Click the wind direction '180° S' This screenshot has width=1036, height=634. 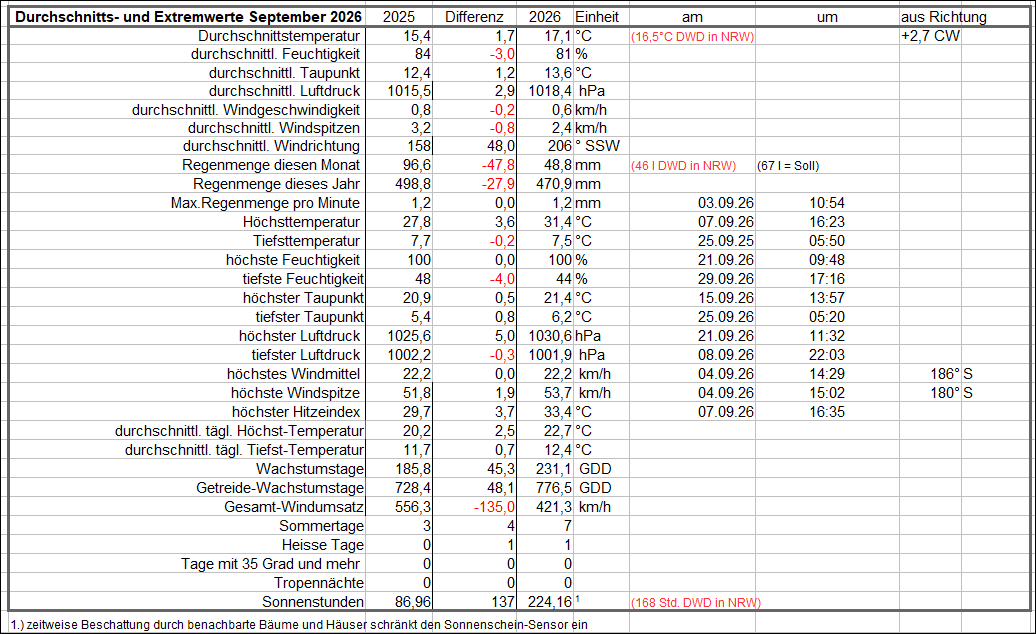pos(951,393)
